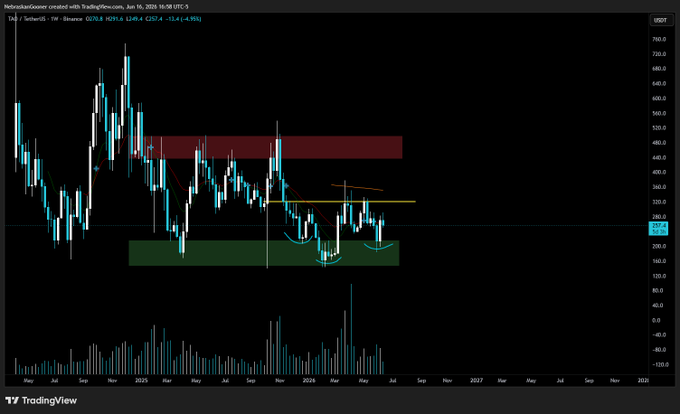Screen dimensions: 680x414
Task: Click the 2026 label on time axis
Action: tap(309, 381)
